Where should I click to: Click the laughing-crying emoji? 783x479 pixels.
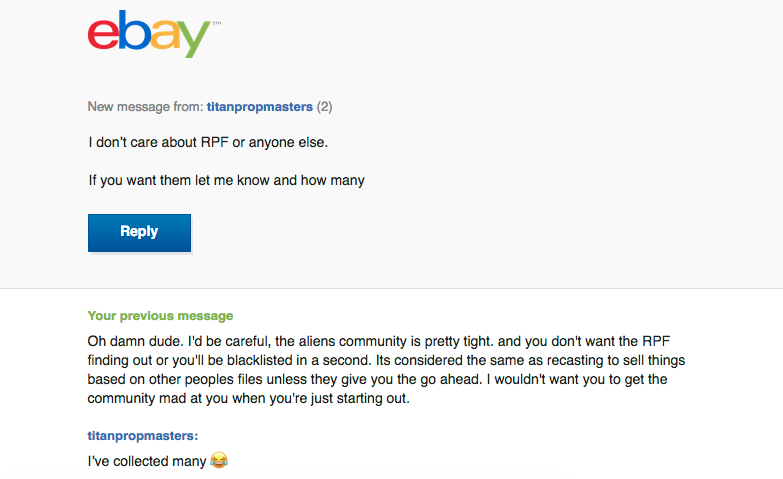pyautogui.click(x=219, y=460)
